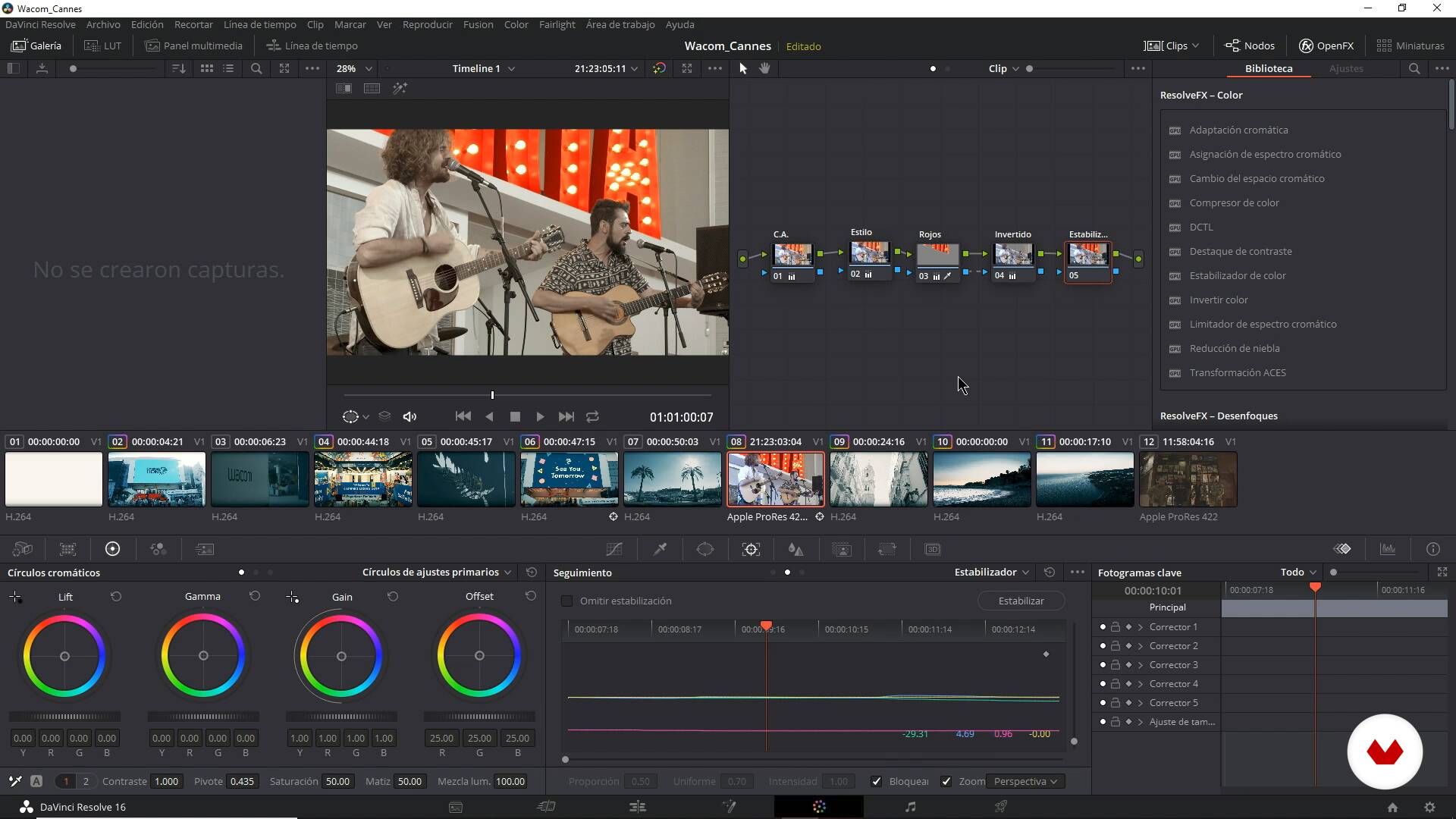Toggle the OpenFX panel button
Image resolution: width=1456 pixels, height=819 pixels.
[1326, 45]
